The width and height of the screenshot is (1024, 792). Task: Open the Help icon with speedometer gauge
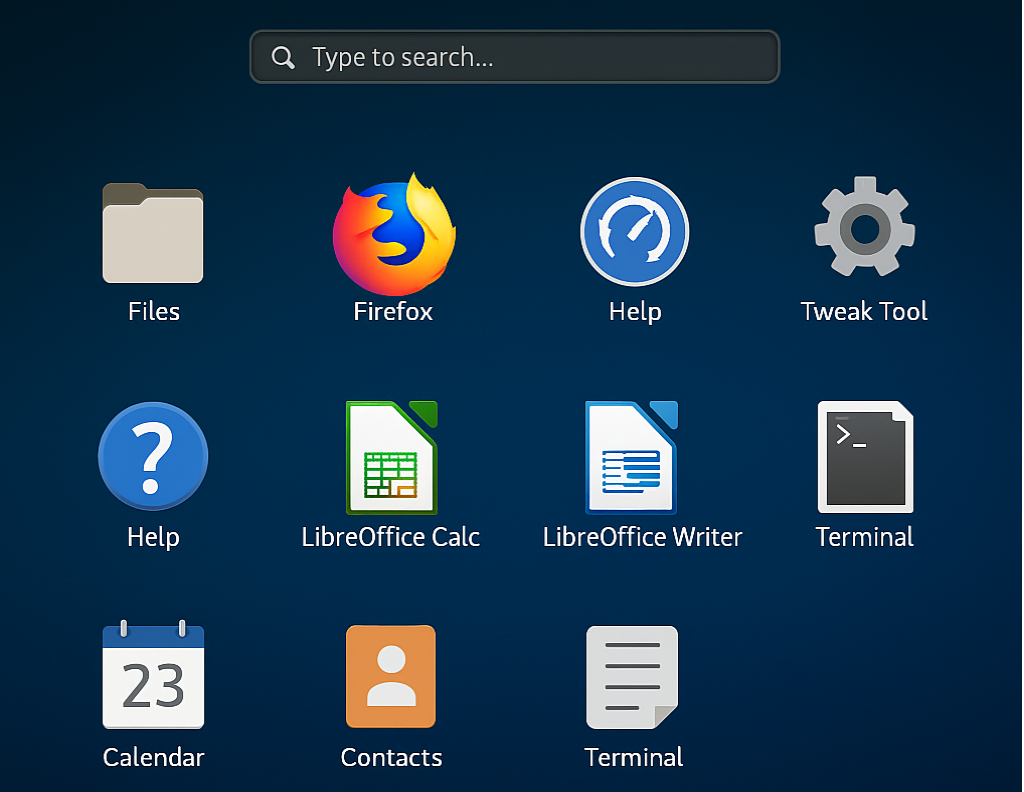pos(635,231)
